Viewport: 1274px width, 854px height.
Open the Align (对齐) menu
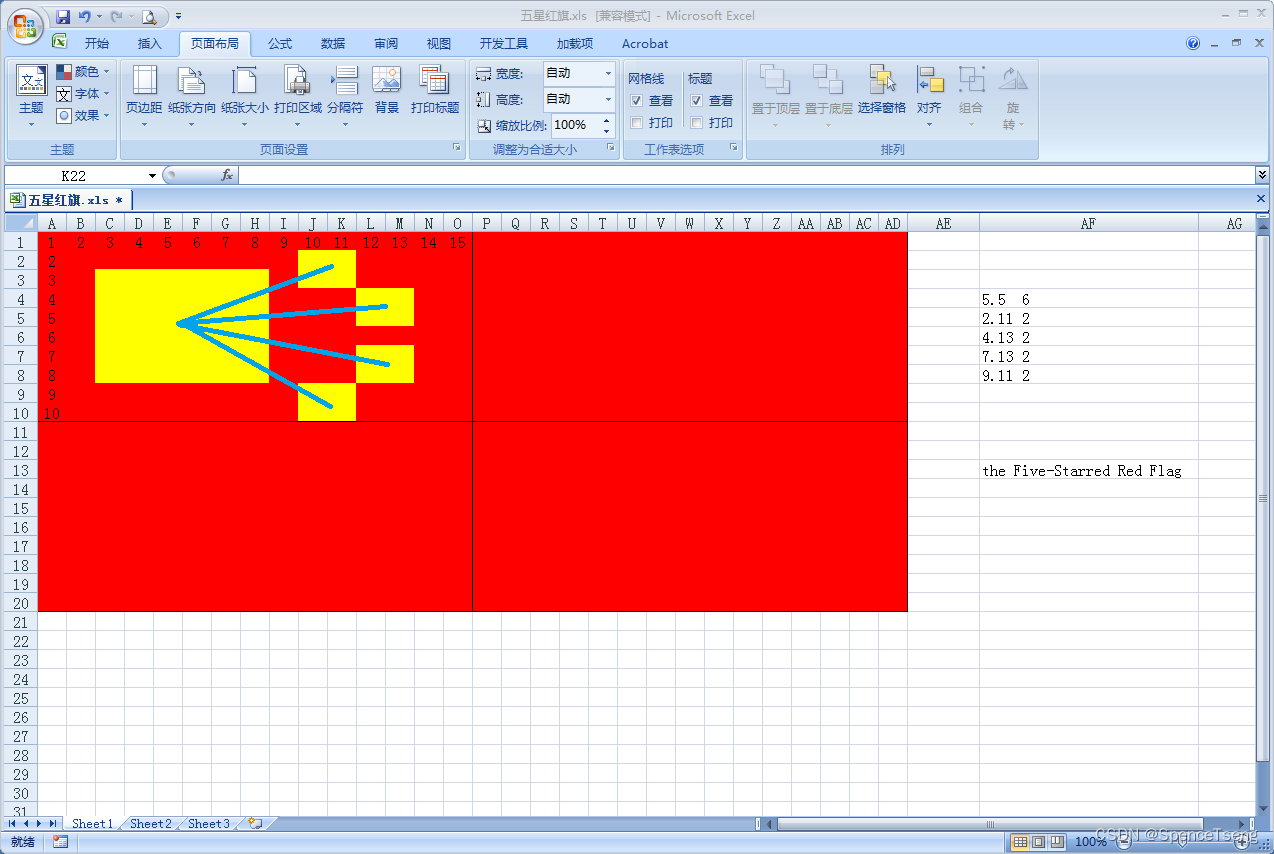[929, 97]
